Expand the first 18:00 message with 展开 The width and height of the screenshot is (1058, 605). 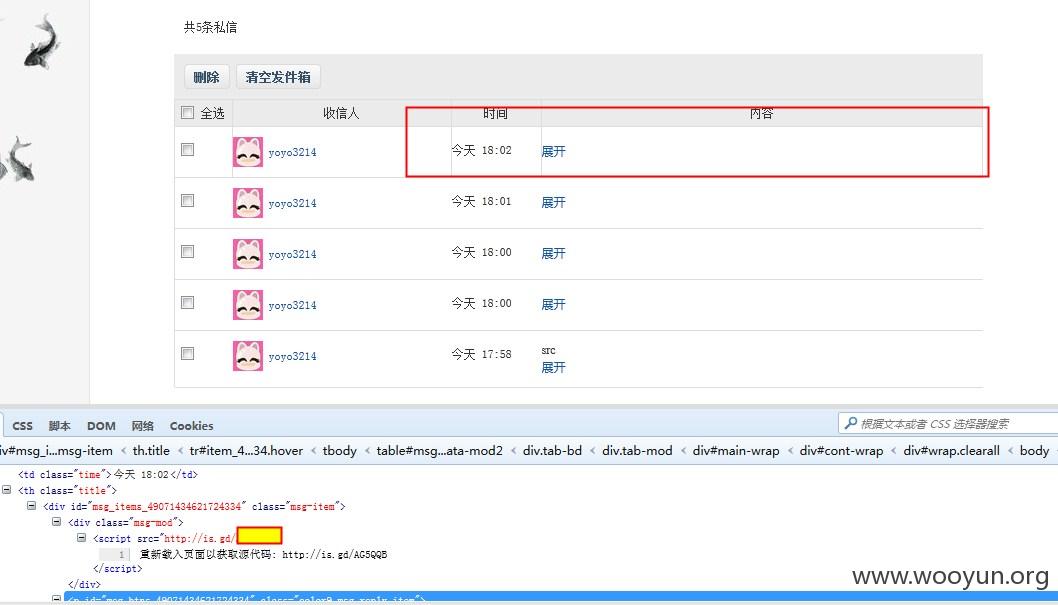(x=553, y=254)
